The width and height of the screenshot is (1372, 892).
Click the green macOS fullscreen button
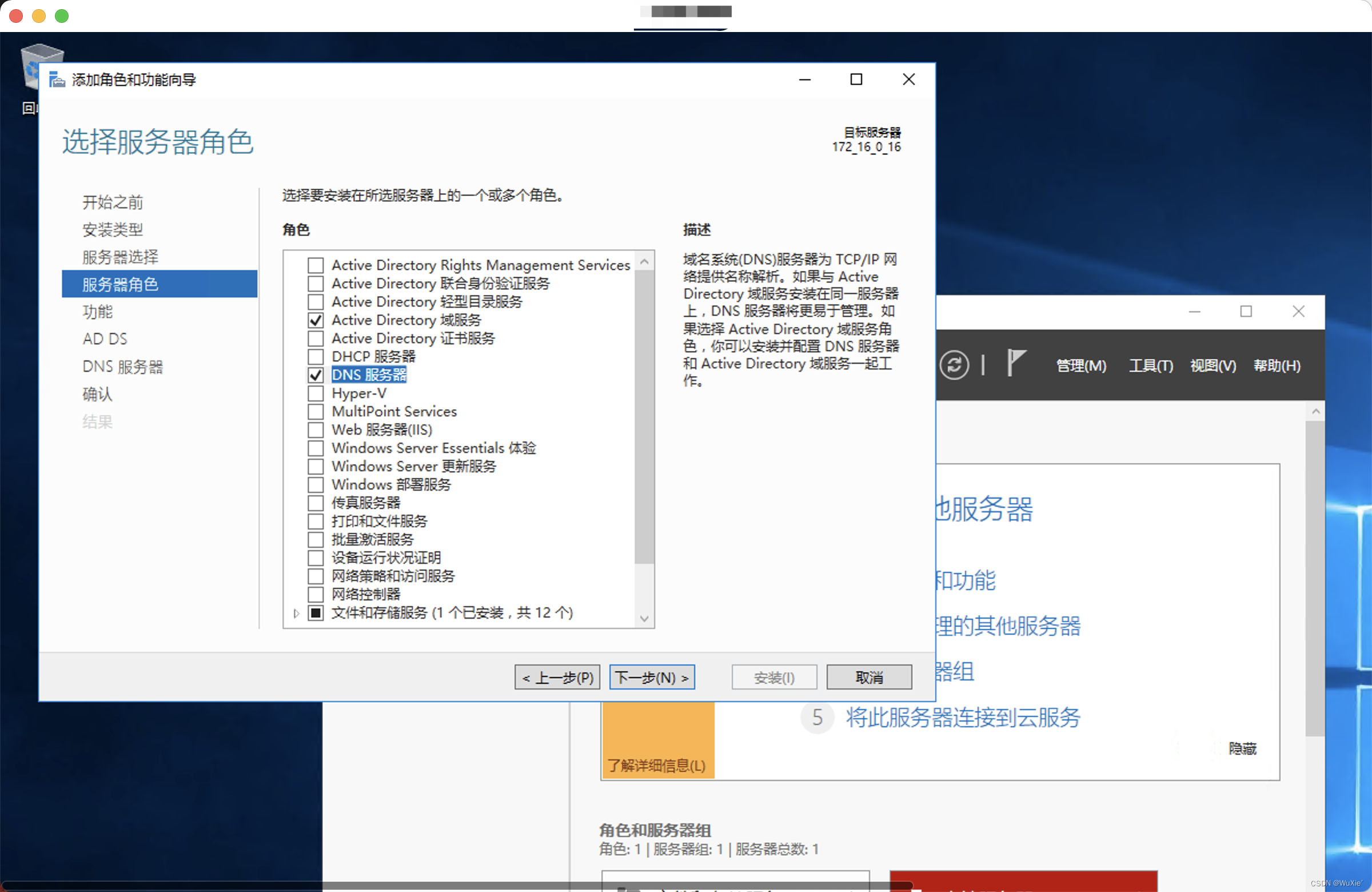62,15
